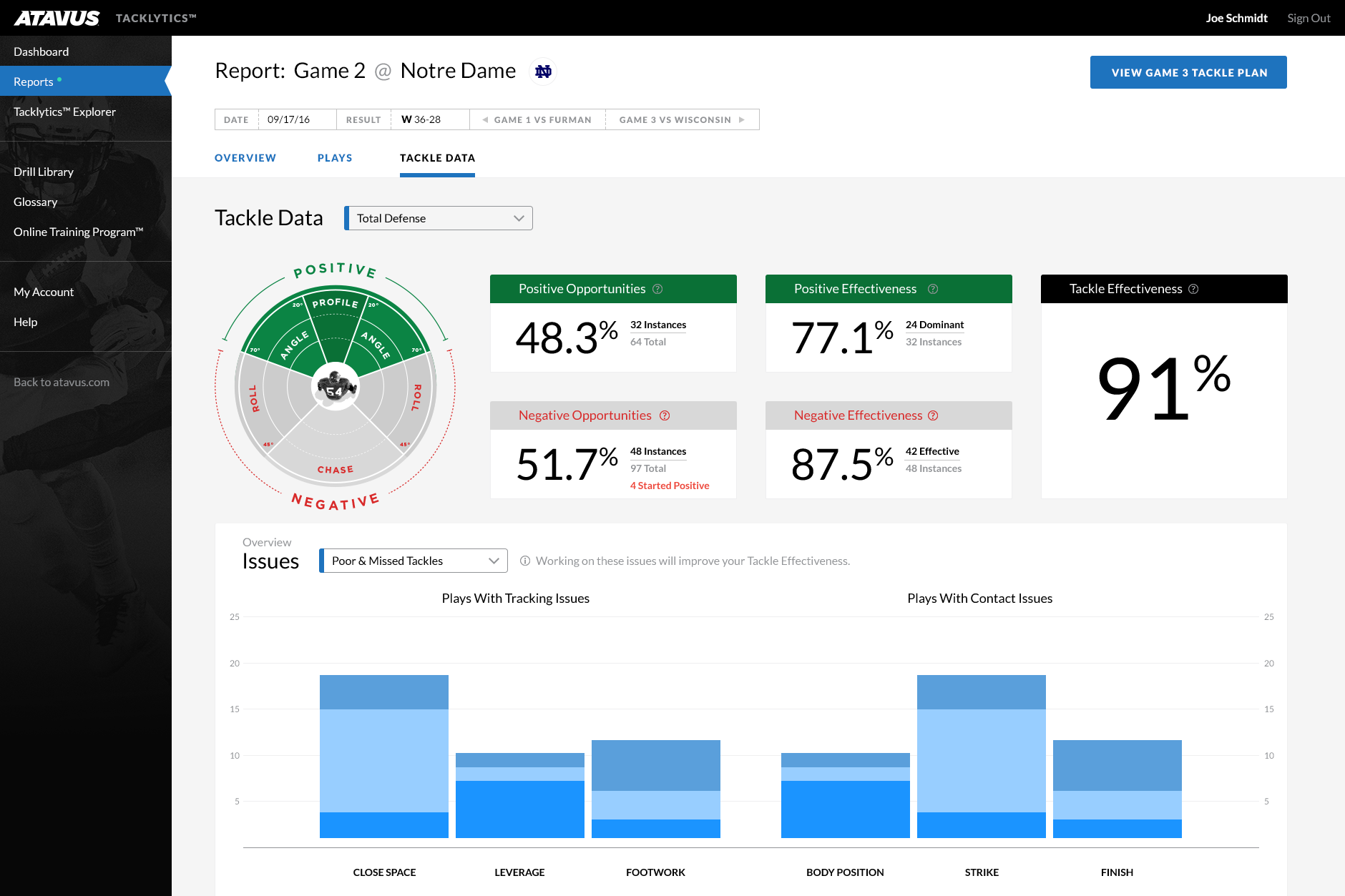Click the Atavus logo in header
Image resolution: width=1345 pixels, height=896 pixels.
point(57,18)
